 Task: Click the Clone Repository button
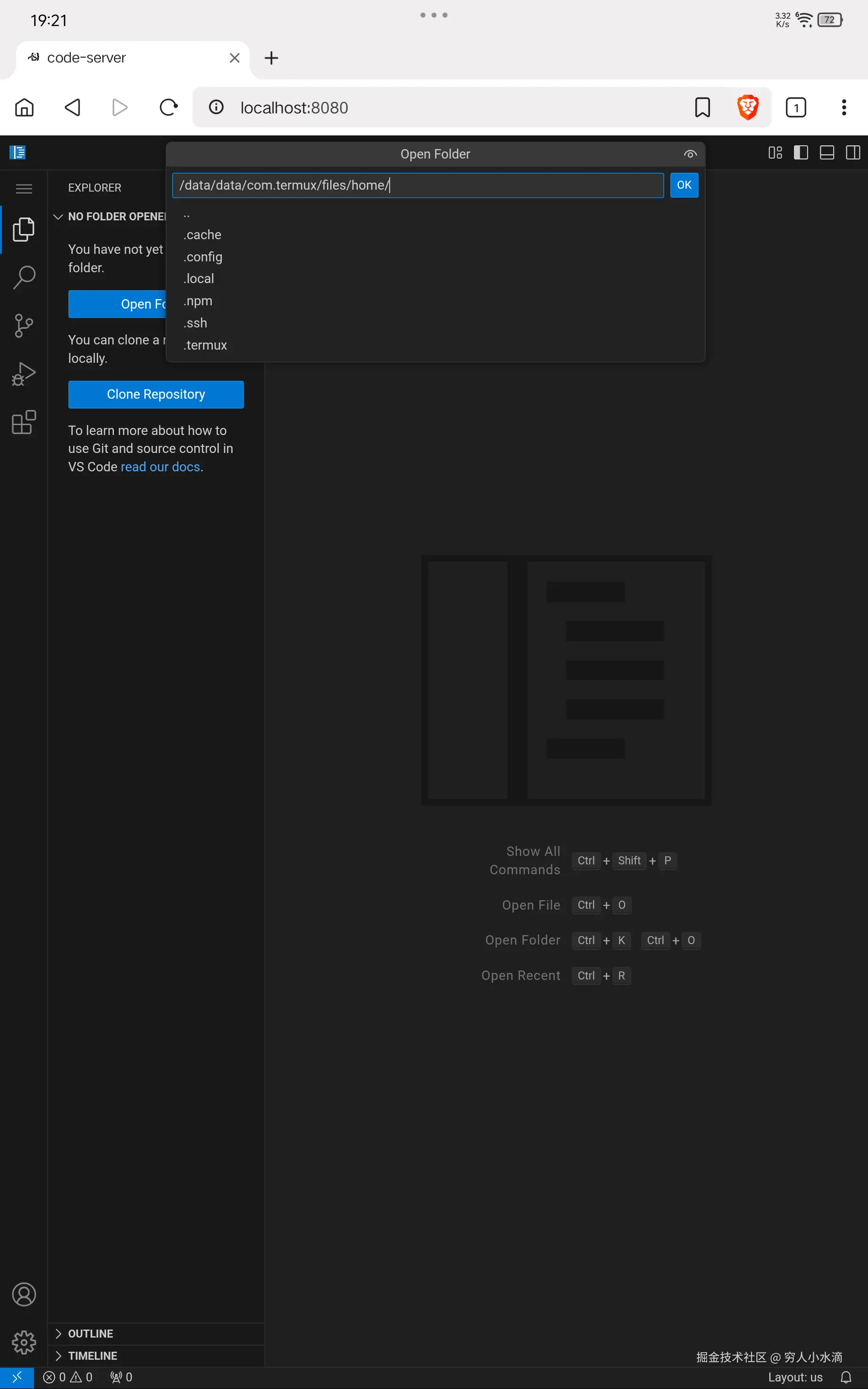click(156, 394)
